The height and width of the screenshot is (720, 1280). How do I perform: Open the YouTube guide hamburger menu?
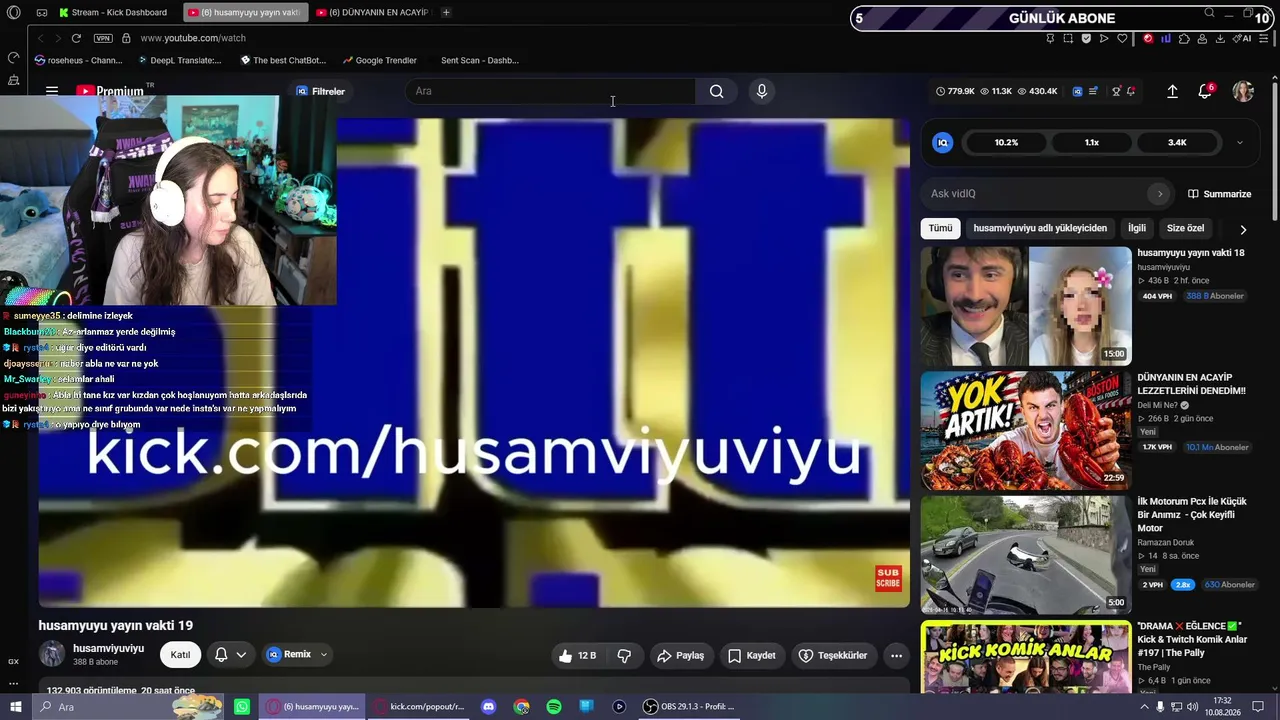tap(52, 91)
